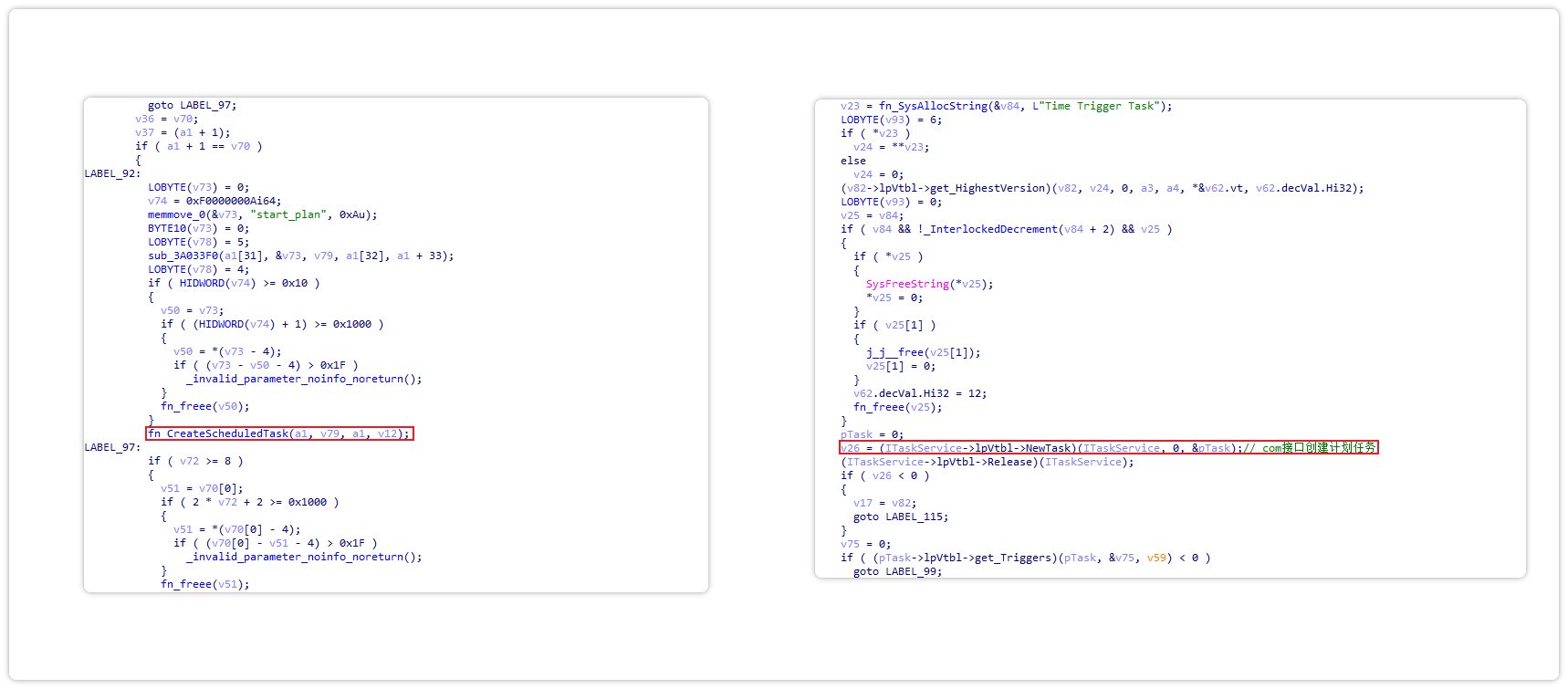The width and height of the screenshot is (1568, 689).
Task: Click the LABEL_92 label
Action: coord(111,173)
